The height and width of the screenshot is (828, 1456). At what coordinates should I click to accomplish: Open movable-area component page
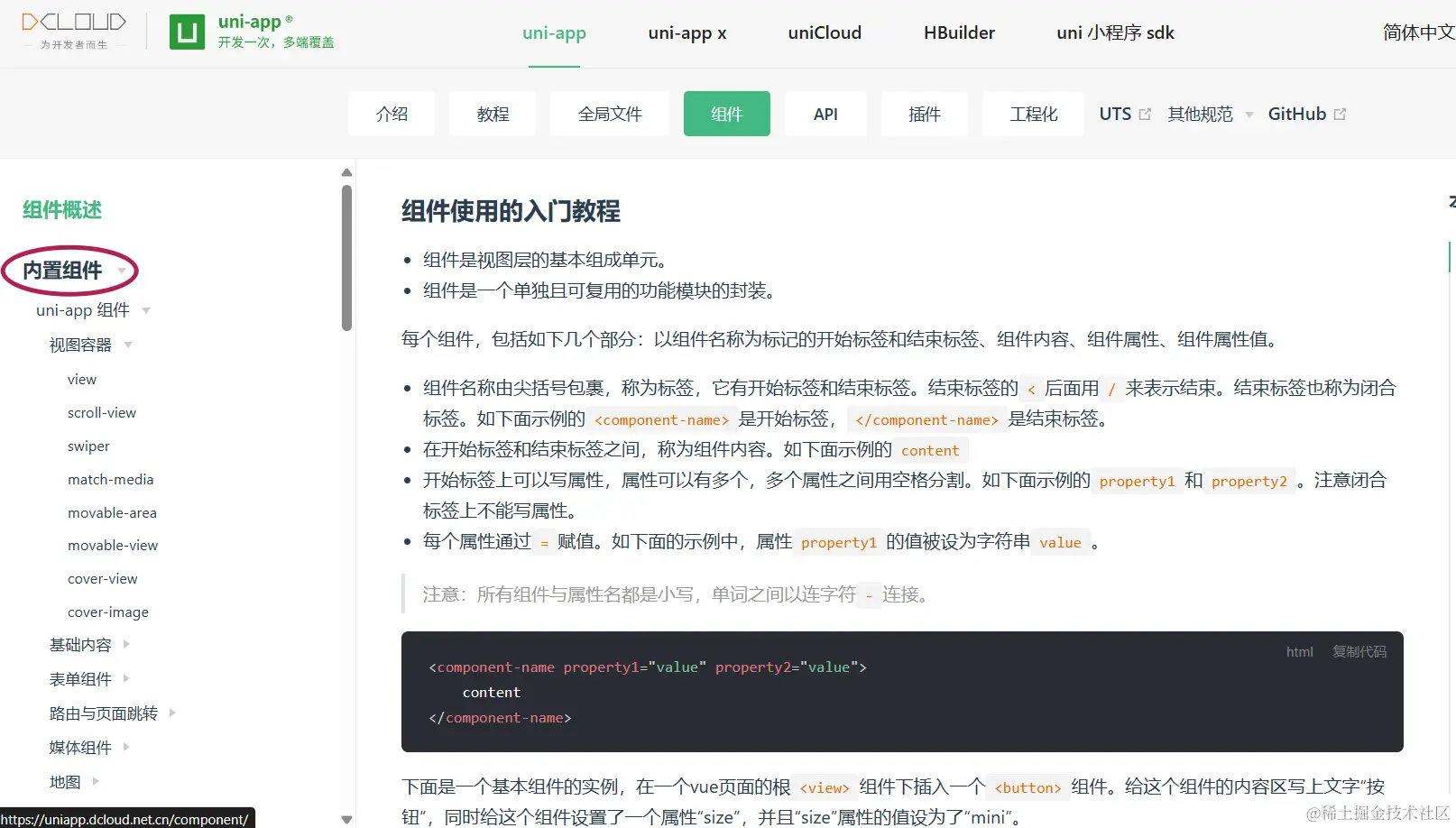(x=112, y=513)
